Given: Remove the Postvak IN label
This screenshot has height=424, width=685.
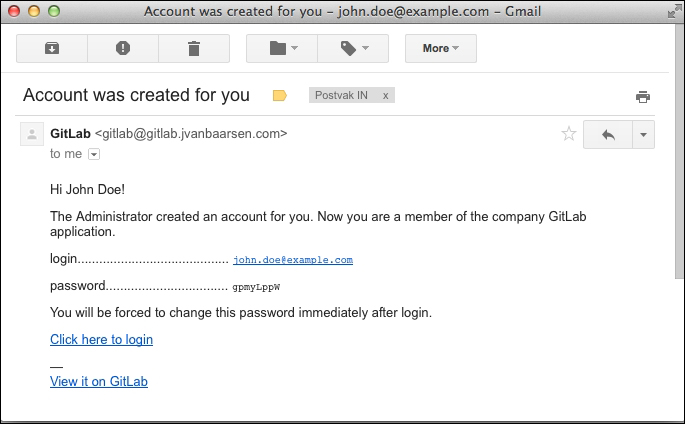Looking at the screenshot, I should (x=387, y=96).
